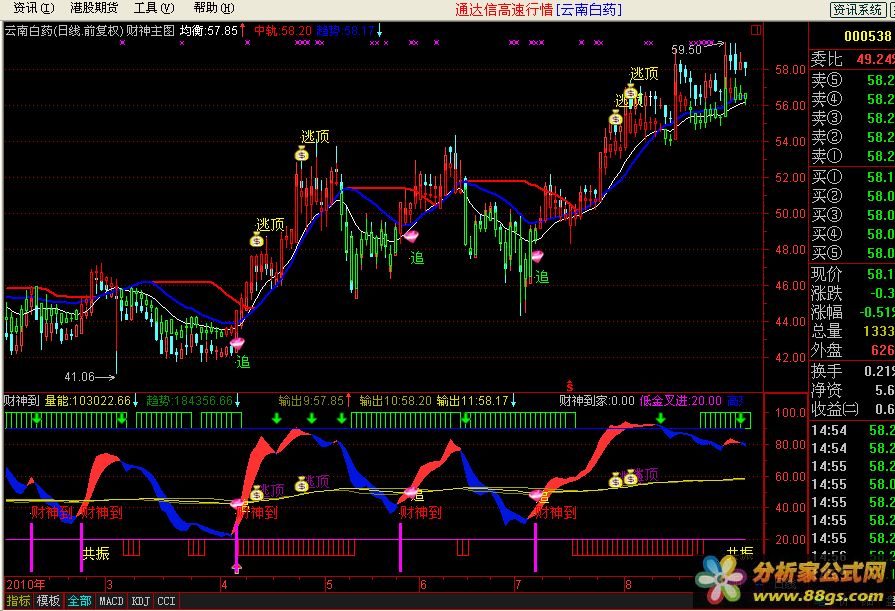Click the down arrow after 趋势:58.17
Viewport: 895px width, 611px height.
(x=379, y=30)
